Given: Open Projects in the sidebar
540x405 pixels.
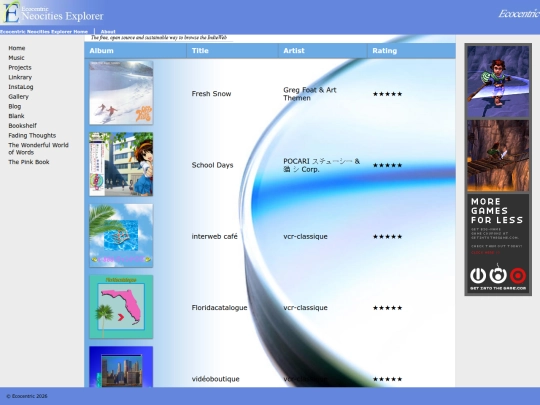Looking at the screenshot, I should 20,68.
